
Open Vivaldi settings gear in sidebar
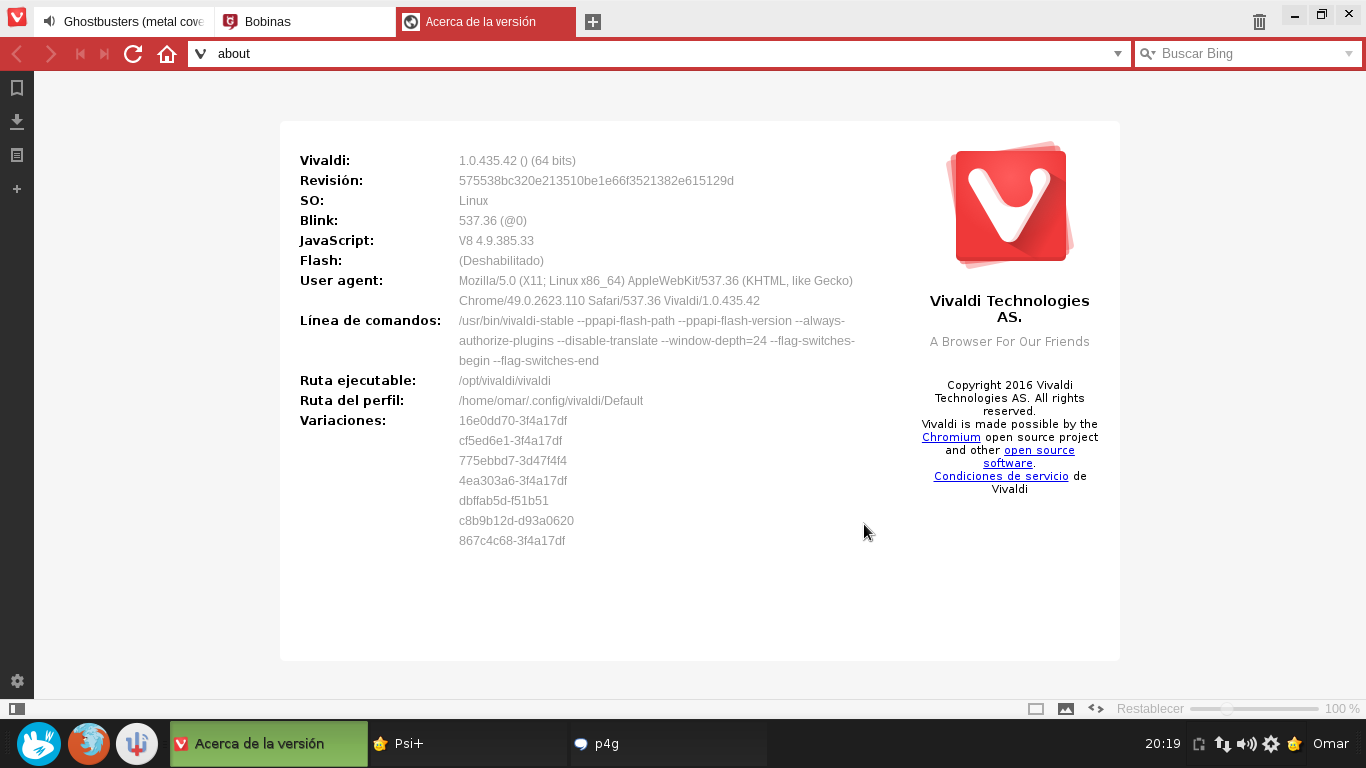(17, 681)
